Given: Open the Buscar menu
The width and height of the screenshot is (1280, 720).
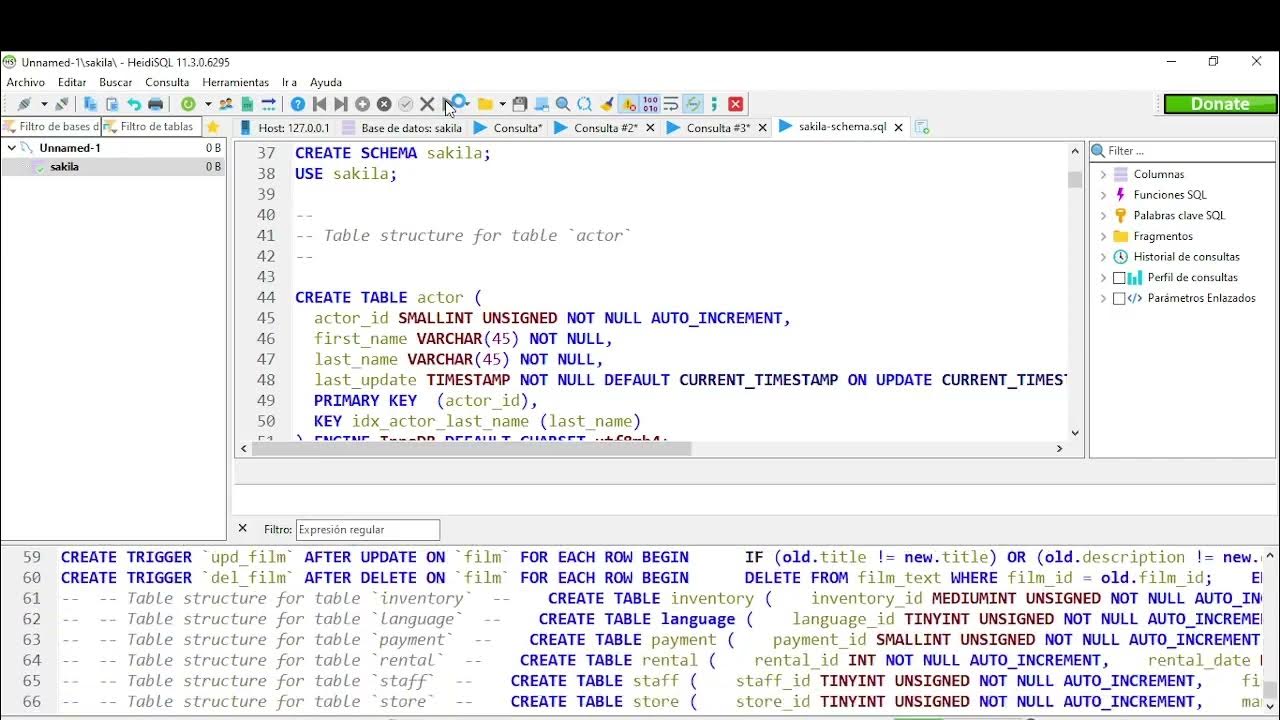Looking at the screenshot, I should point(116,82).
